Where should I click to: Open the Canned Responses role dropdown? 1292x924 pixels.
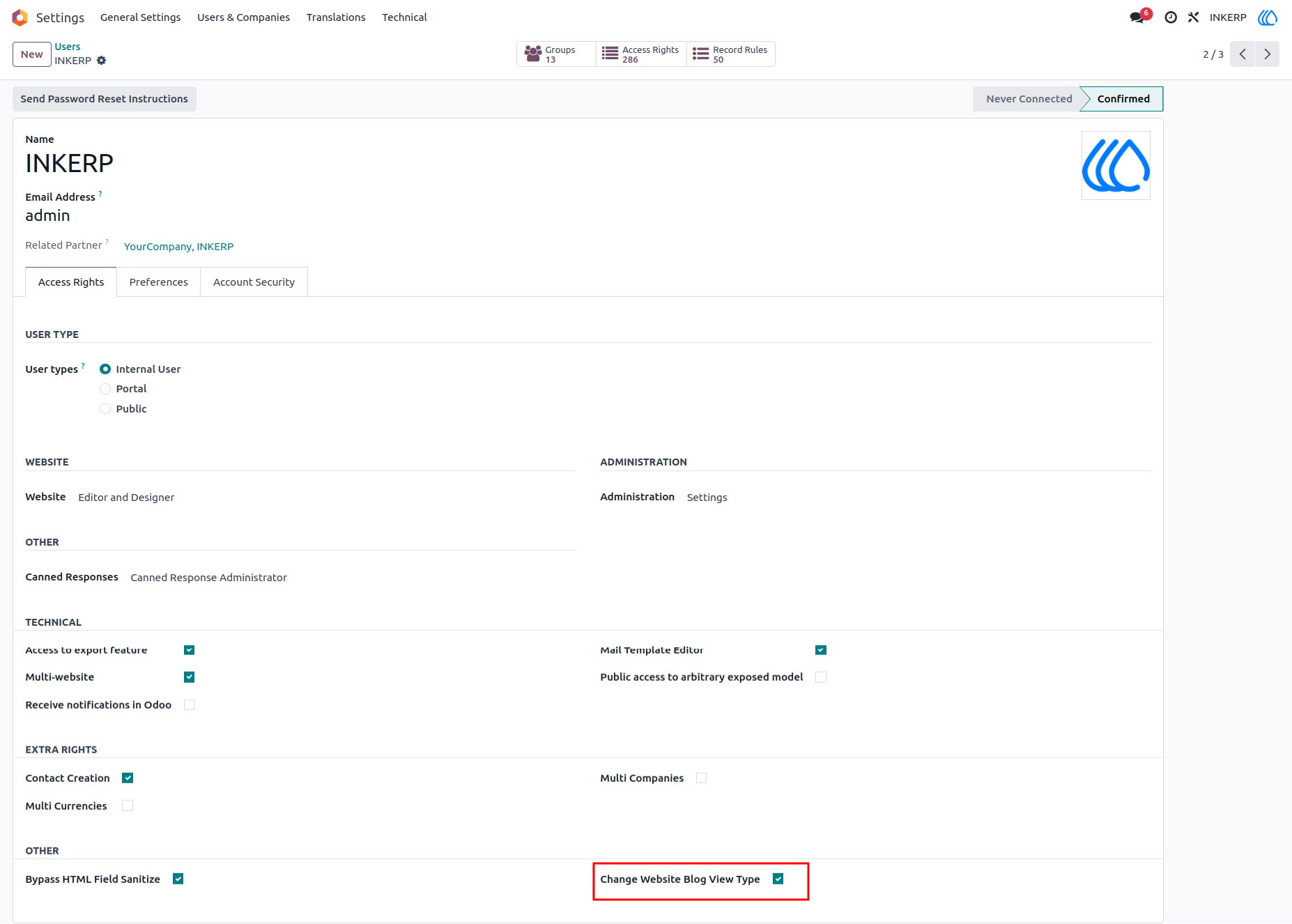208,578
